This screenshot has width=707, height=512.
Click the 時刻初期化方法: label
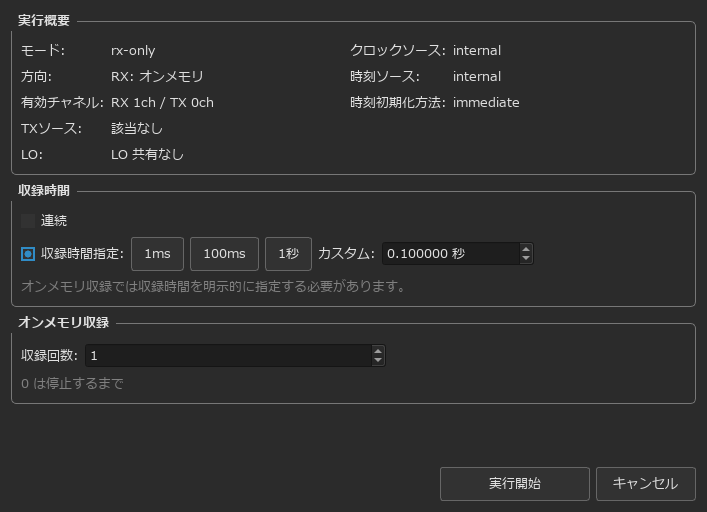[398, 103]
